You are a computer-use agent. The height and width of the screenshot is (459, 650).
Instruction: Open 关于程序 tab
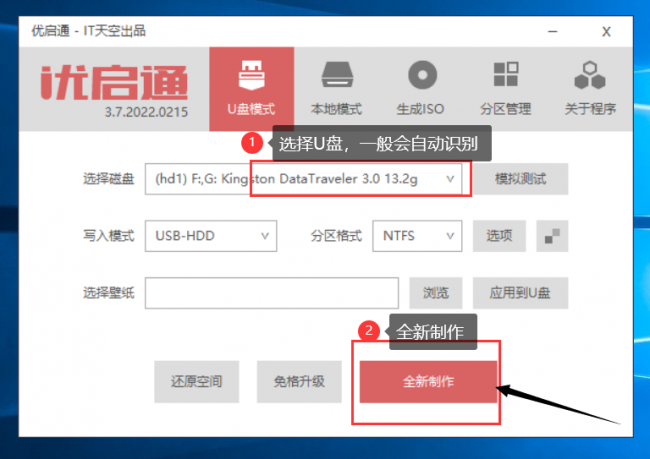tap(590, 89)
